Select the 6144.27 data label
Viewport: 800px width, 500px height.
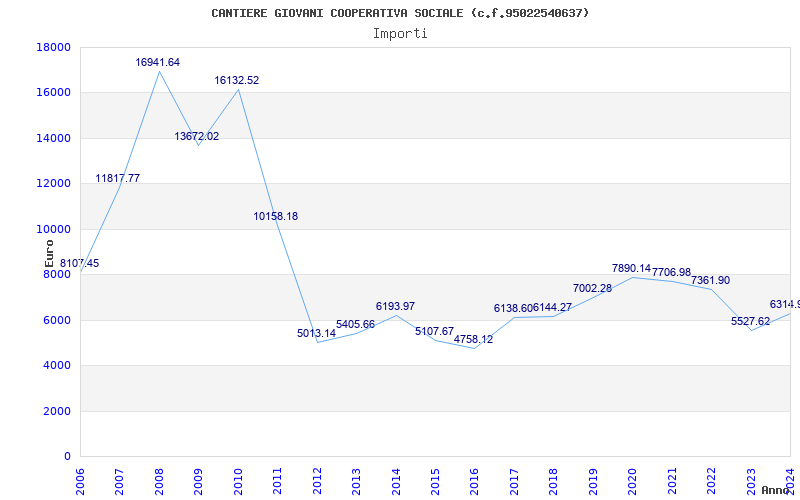point(553,308)
